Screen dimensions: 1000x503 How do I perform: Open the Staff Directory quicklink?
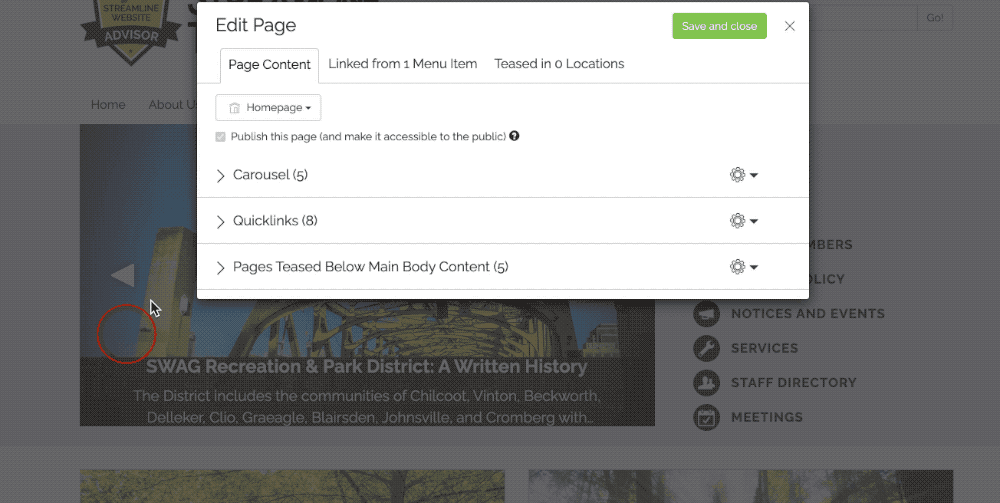pos(793,383)
